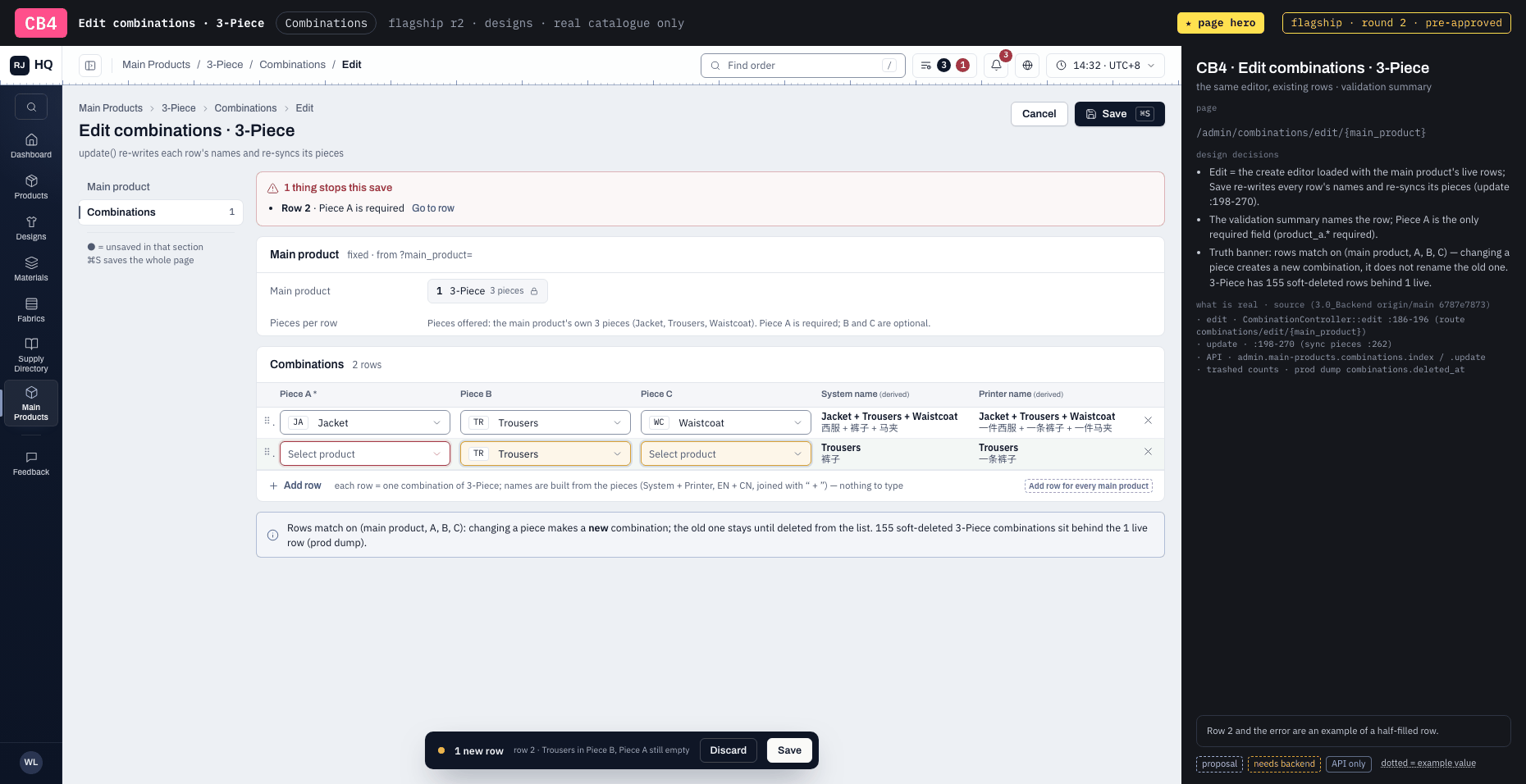Open Products in the sidebar
The image size is (1526, 784).
click(x=31, y=187)
